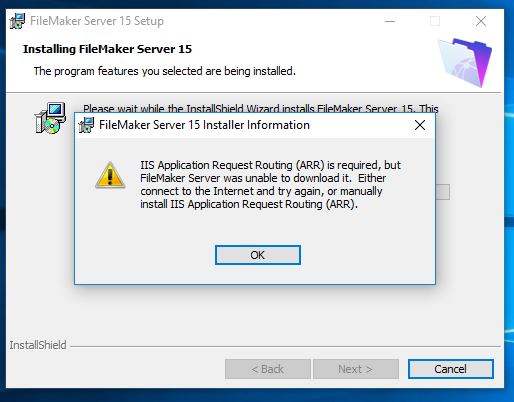
Task: Click the Installer Information dialog title text
Action: tap(204, 125)
